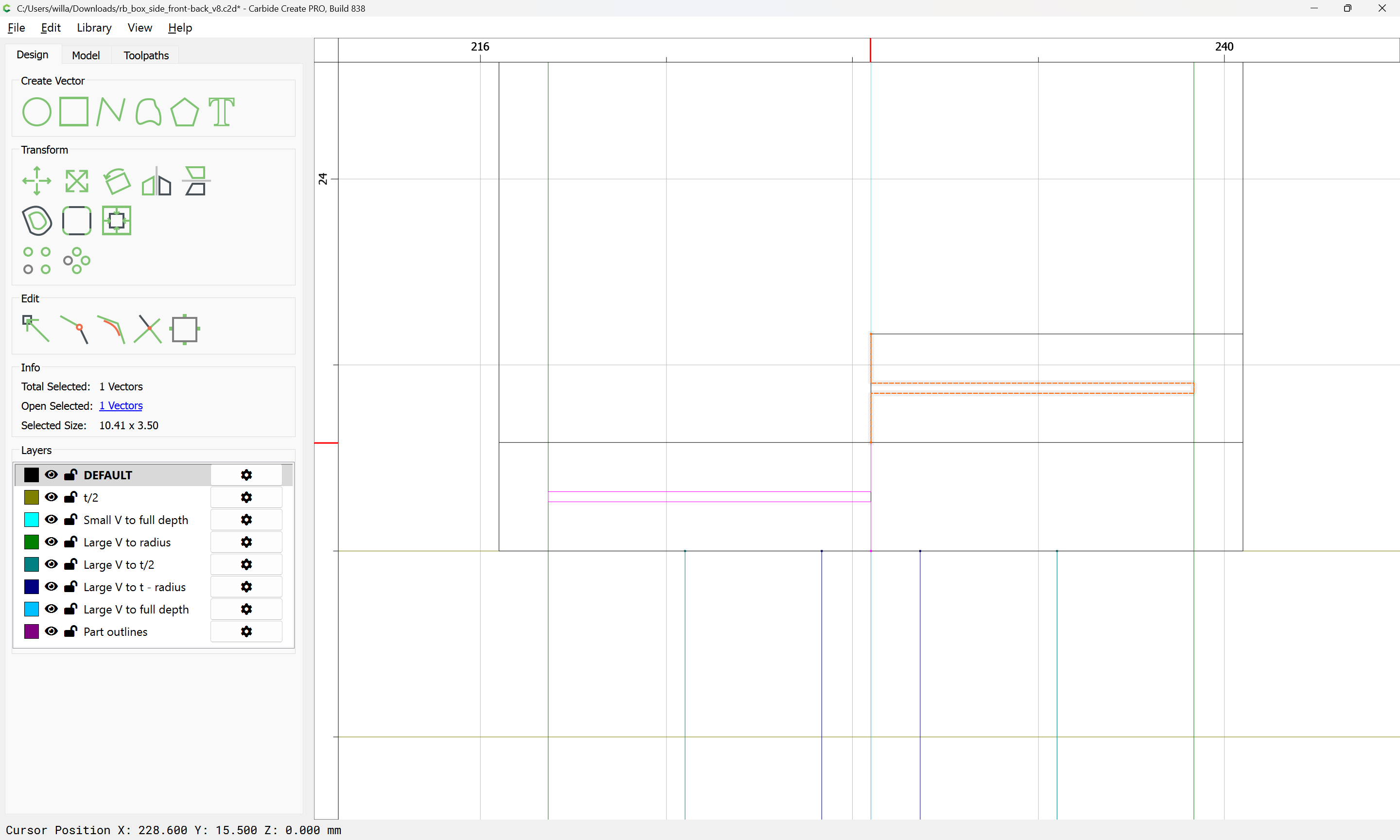
Task: Switch to the Toolpaths tab
Action: [146, 55]
